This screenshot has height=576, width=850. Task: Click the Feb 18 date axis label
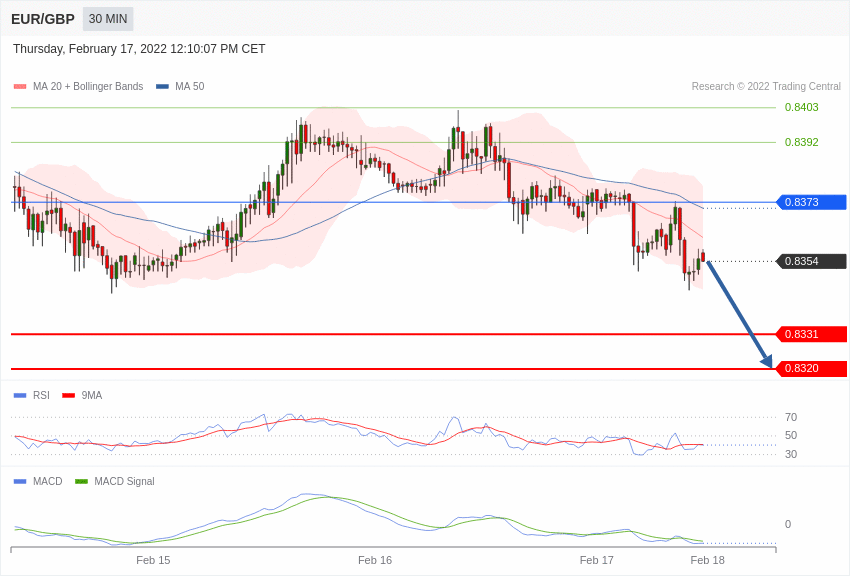point(707,560)
